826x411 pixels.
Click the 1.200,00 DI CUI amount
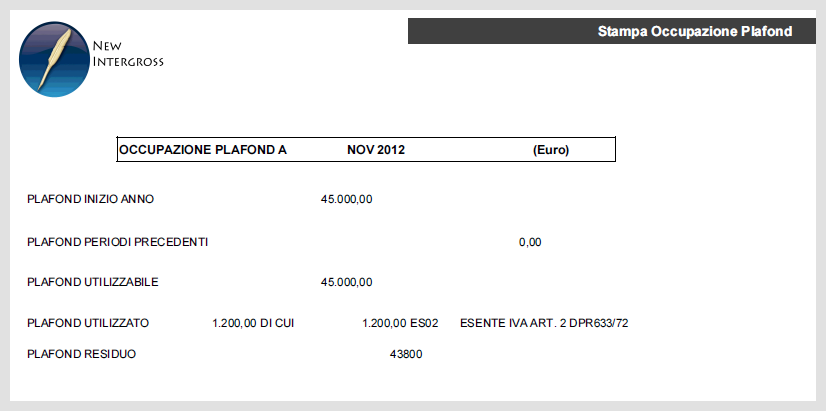253,324
